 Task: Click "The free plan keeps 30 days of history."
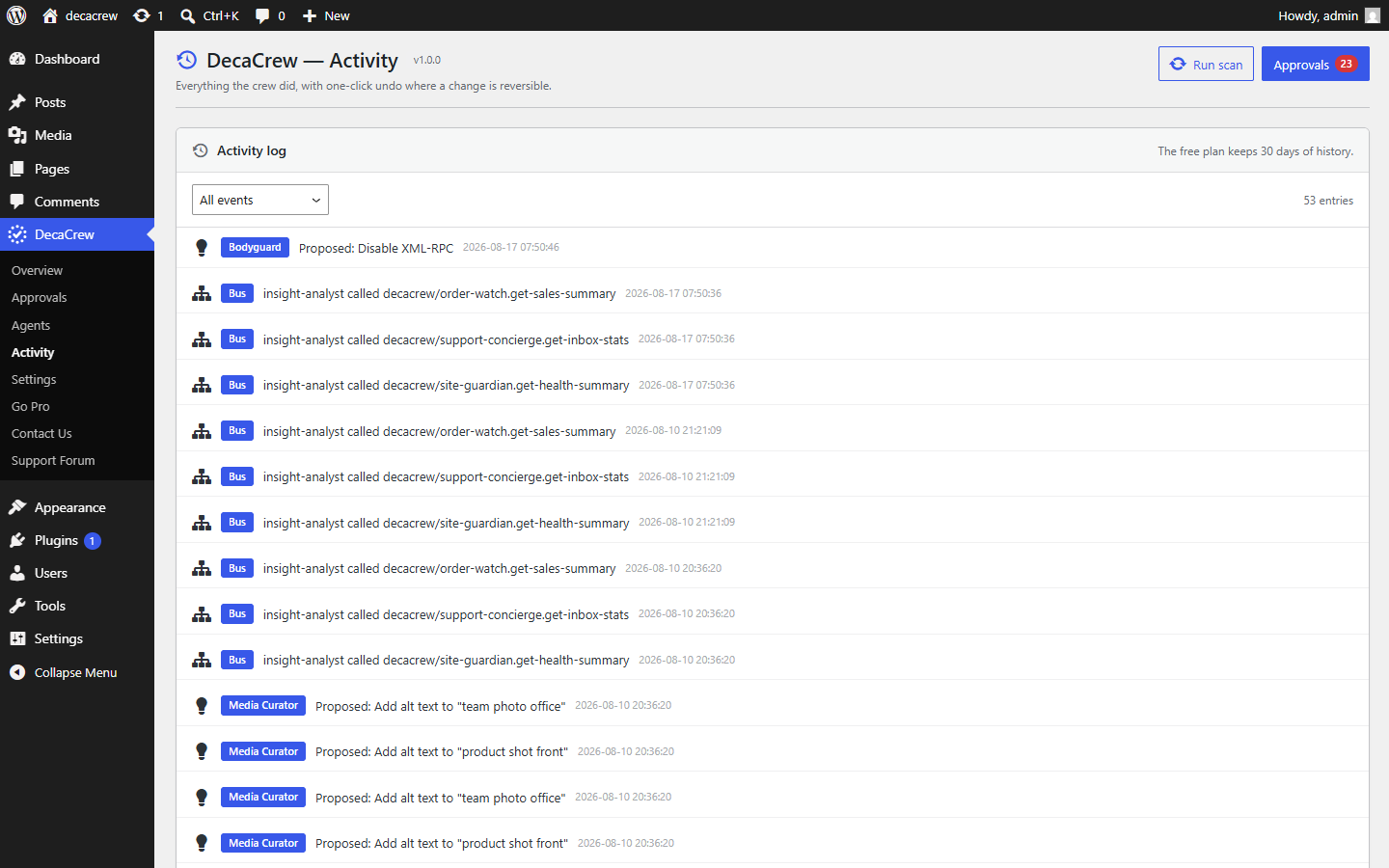coord(1256,151)
